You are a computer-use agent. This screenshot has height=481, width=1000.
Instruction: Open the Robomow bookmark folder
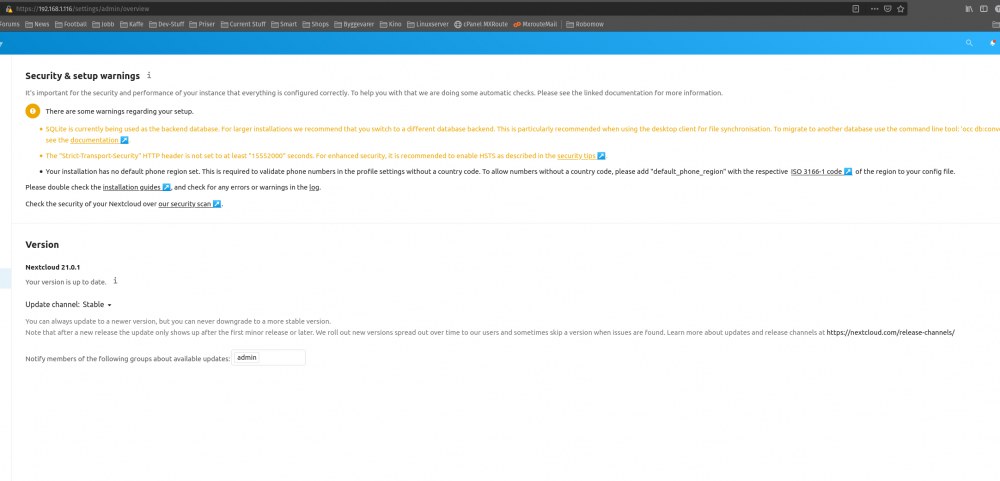coord(585,24)
